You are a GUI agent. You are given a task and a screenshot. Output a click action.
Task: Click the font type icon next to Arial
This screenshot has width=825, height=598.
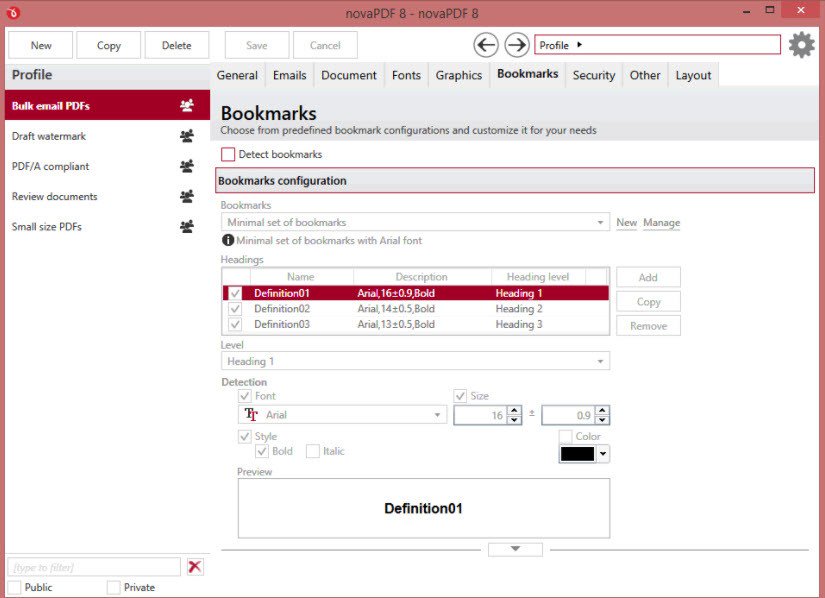click(251, 414)
